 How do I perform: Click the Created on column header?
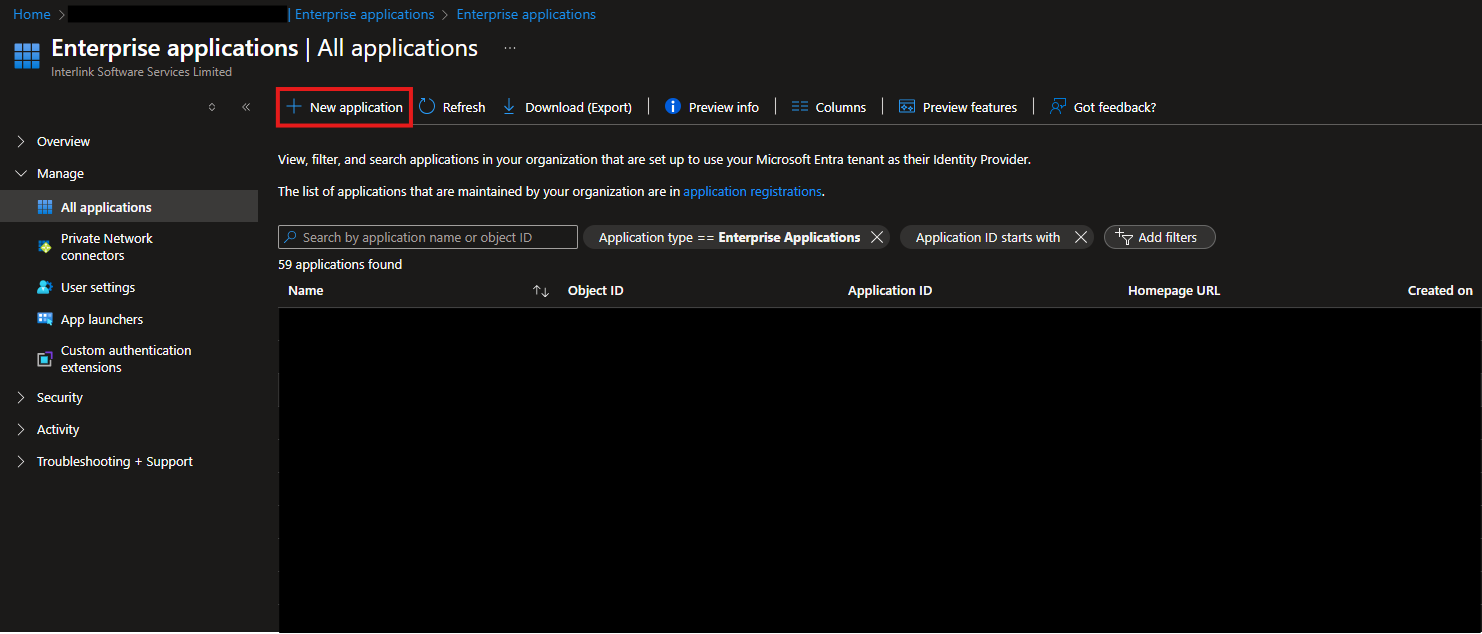point(1440,291)
